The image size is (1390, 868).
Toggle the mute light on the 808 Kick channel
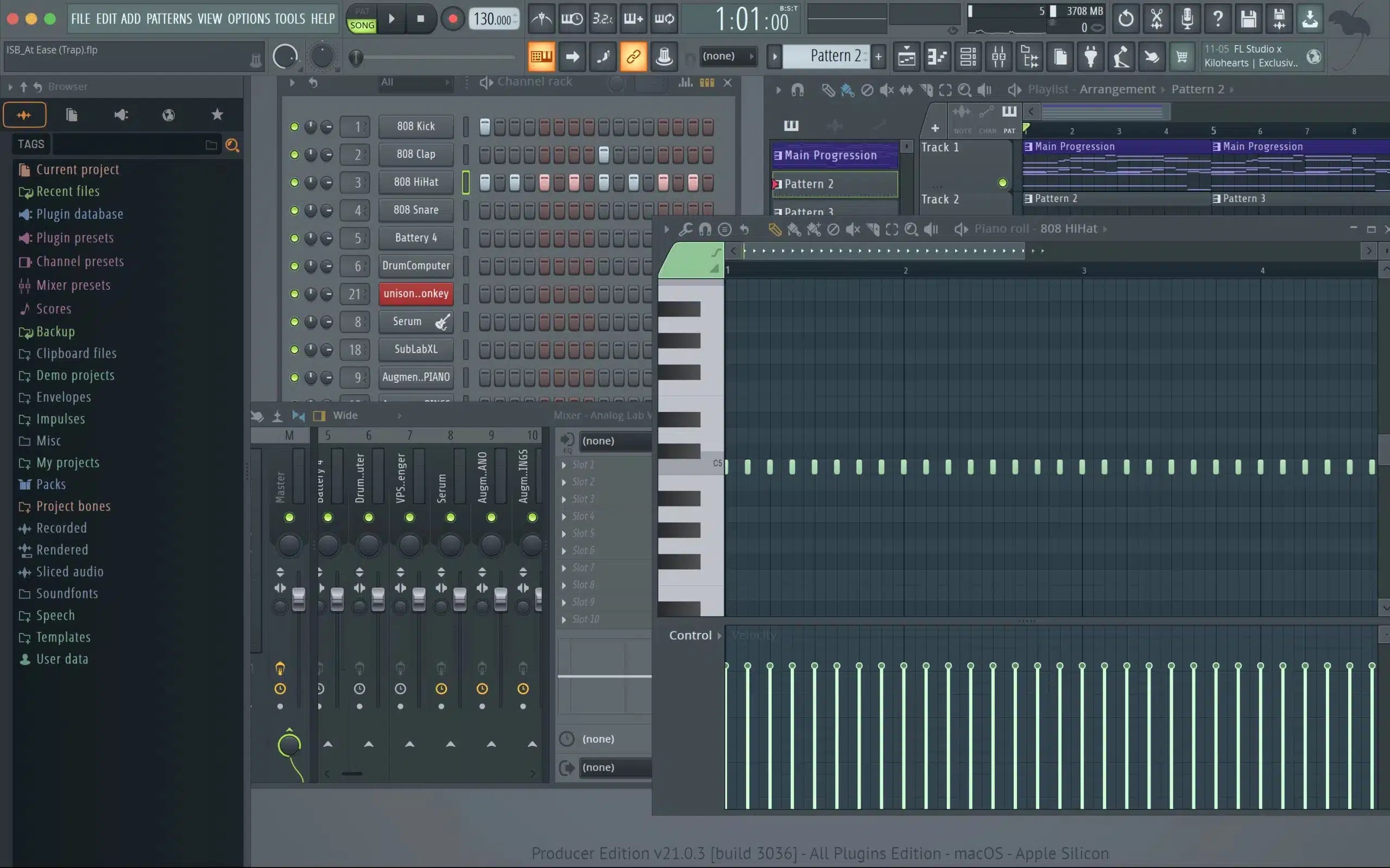(294, 126)
